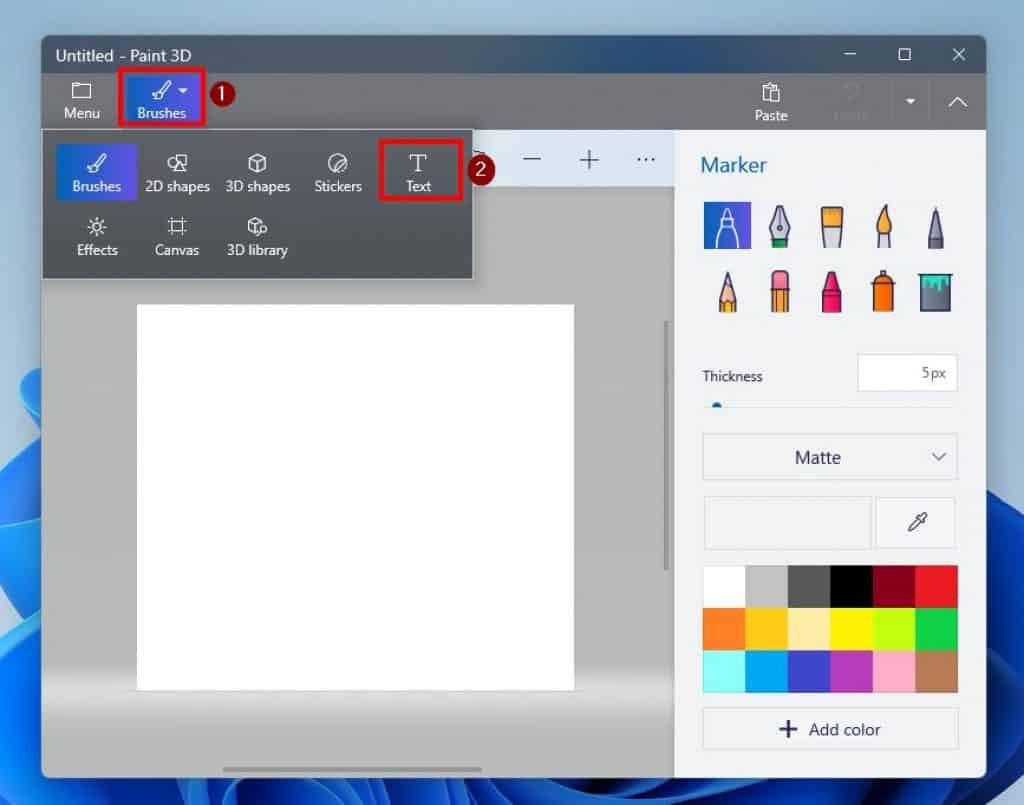Close the Paint 3D window

tap(959, 54)
